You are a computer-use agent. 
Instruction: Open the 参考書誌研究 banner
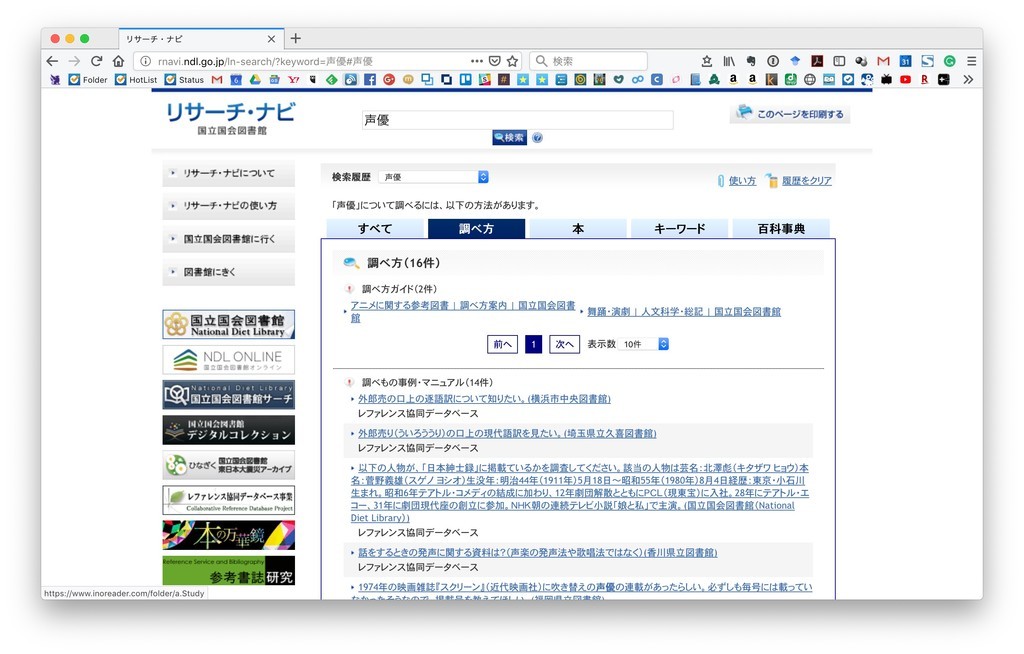229,570
